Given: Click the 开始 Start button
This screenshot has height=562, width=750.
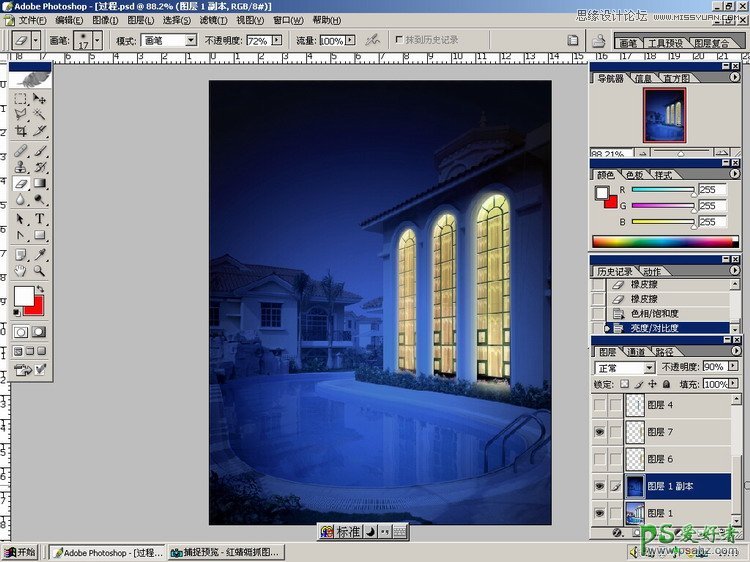Looking at the screenshot, I should coord(22,552).
